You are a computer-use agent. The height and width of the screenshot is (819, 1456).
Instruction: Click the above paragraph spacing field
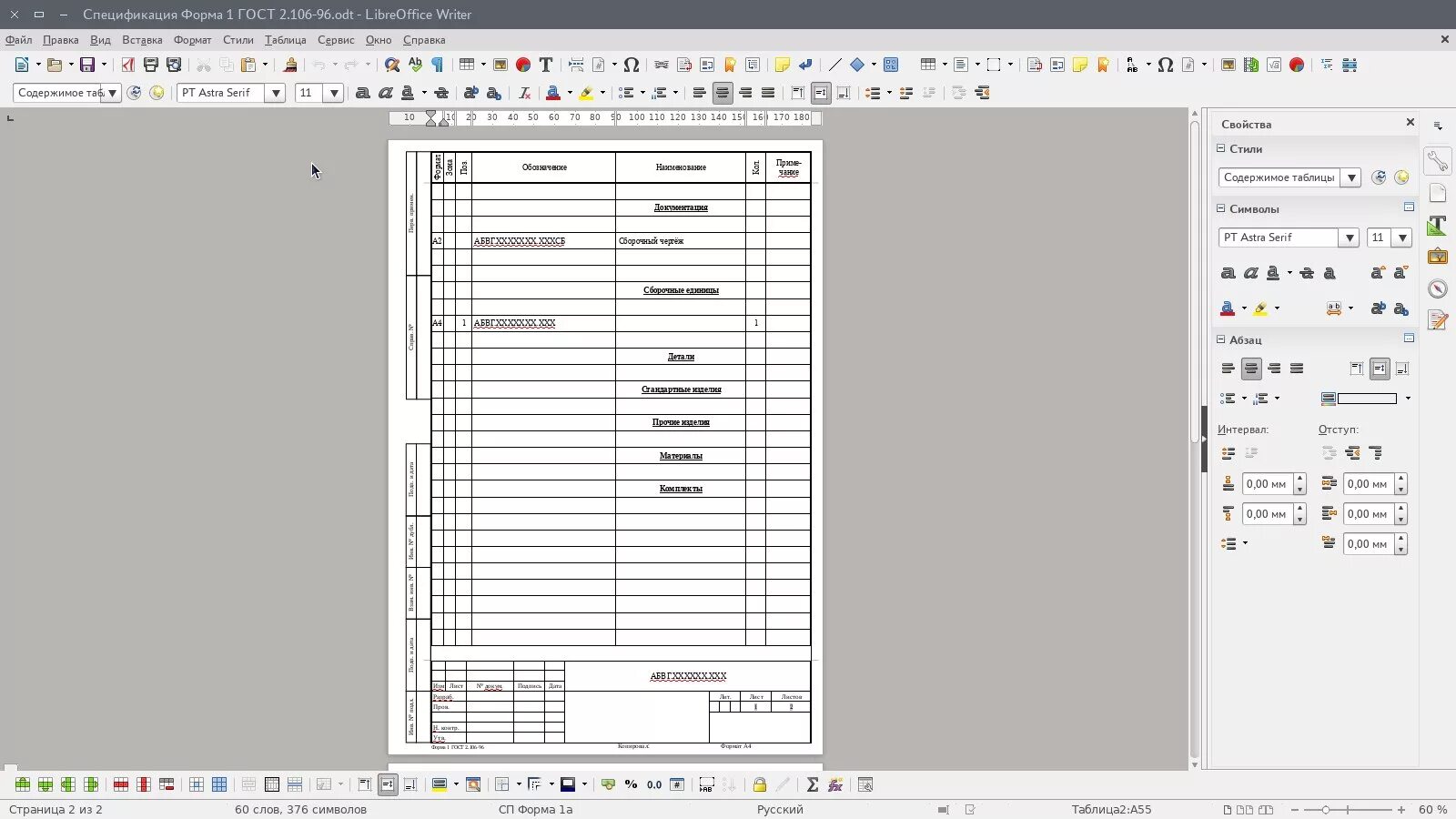tap(1274, 484)
